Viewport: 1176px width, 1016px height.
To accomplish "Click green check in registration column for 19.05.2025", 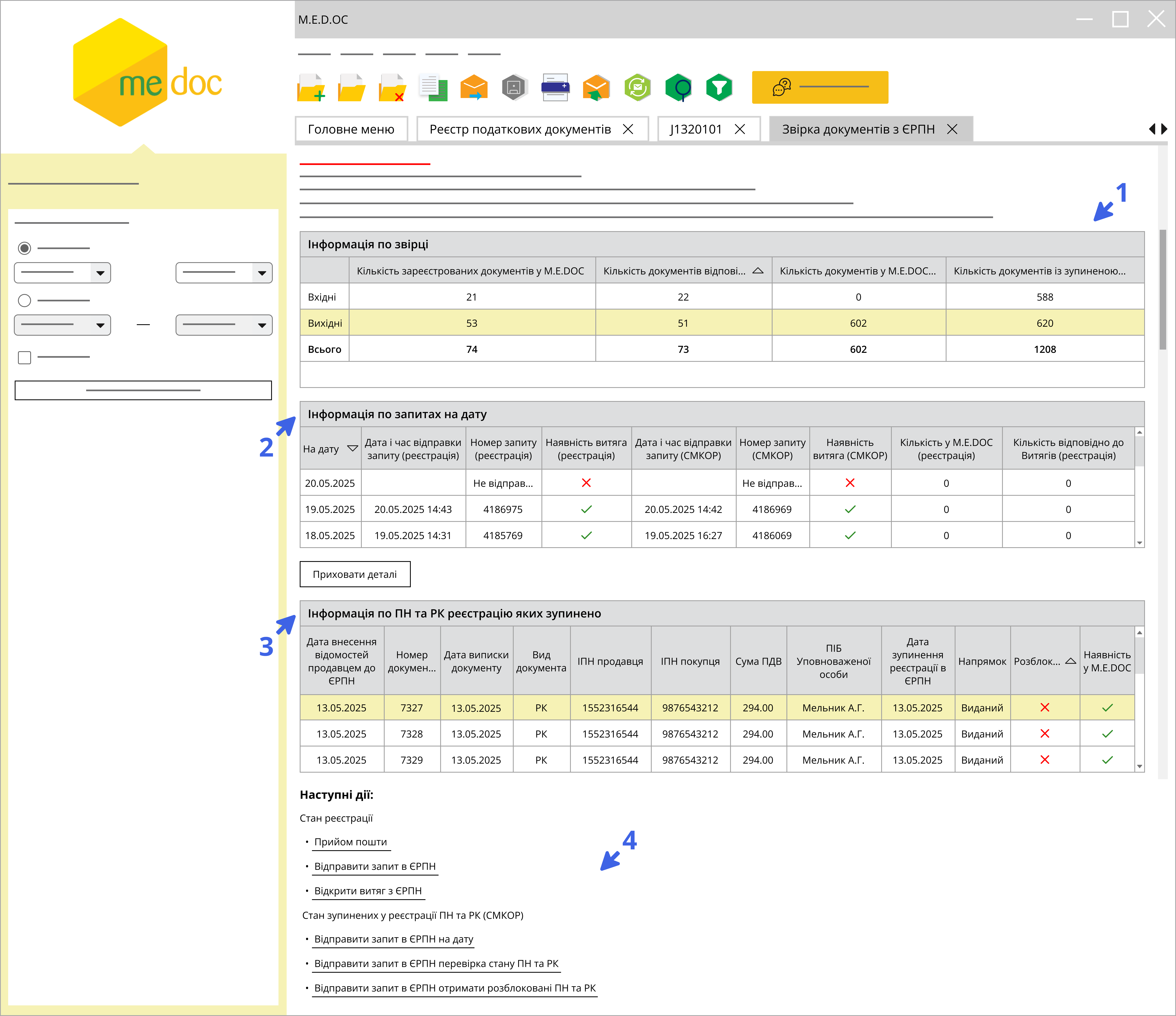I will (x=586, y=509).
